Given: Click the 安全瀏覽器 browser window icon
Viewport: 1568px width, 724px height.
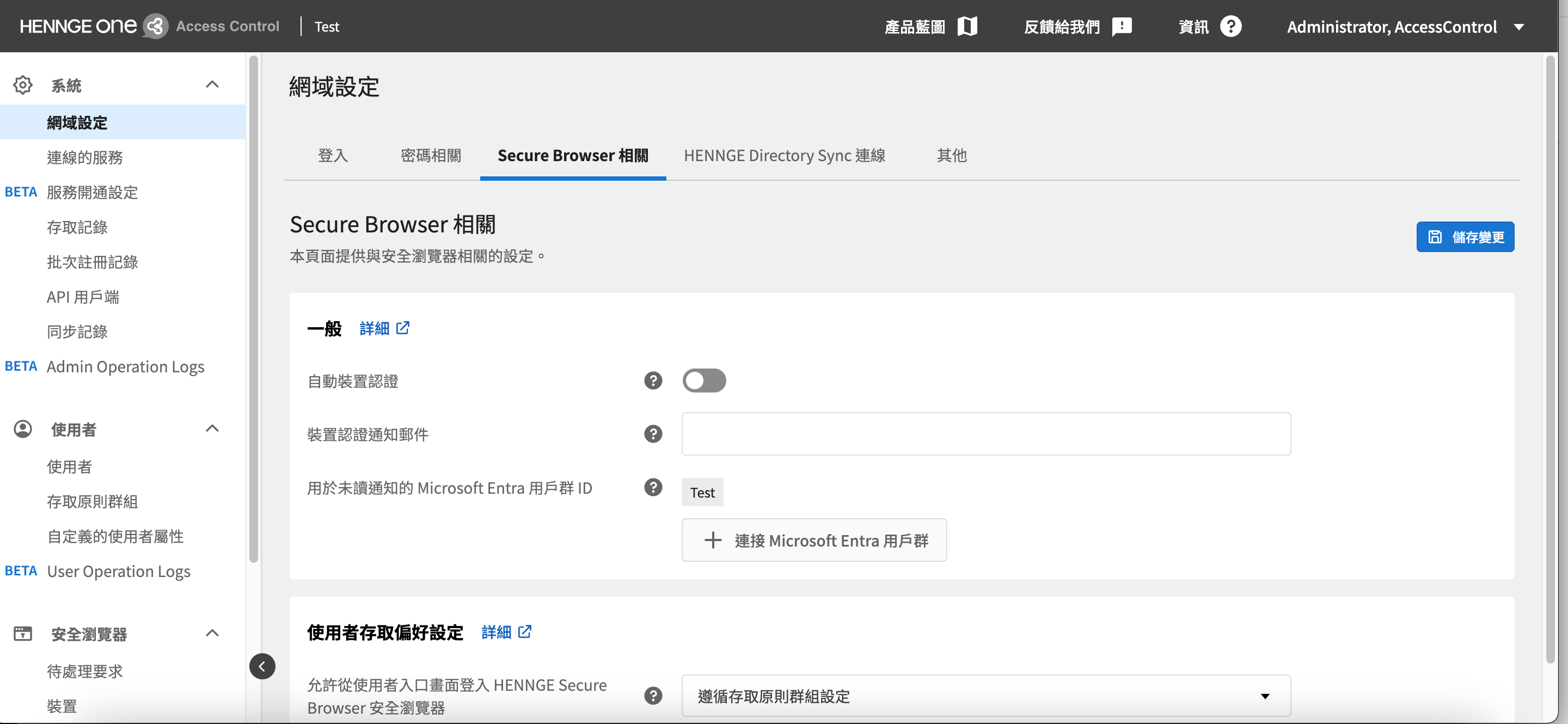Looking at the screenshot, I should (x=23, y=633).
